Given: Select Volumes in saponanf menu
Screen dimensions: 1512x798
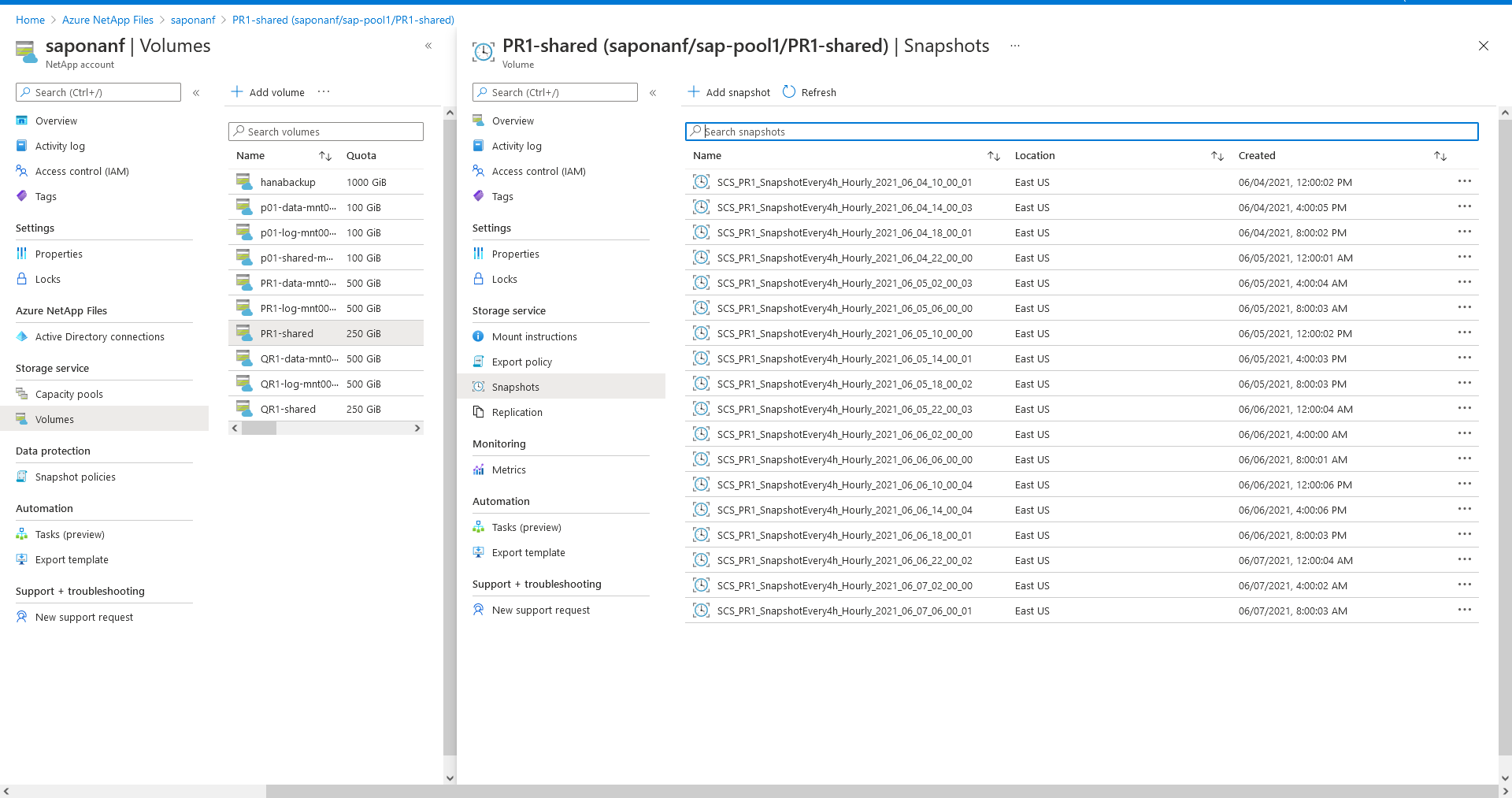Looking at the screenshot, I should click(x=104, y=419).
